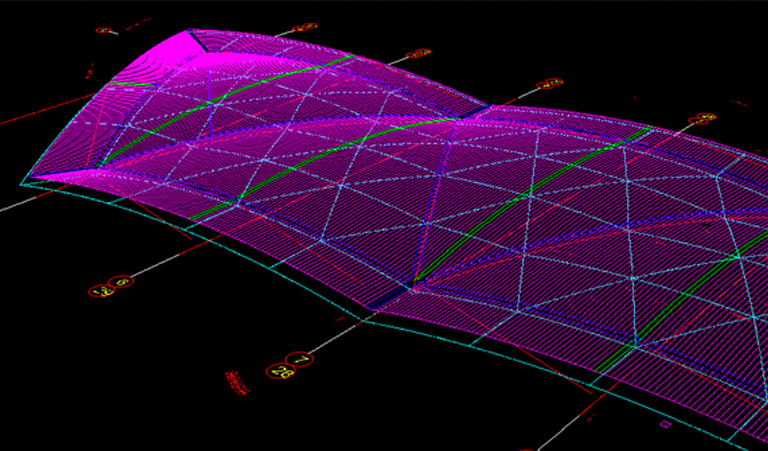This screenshot has width=768, height=451.
Task: Click the grid bubble labeled 6
Action: pyautogui.click(x=121, y=283)
